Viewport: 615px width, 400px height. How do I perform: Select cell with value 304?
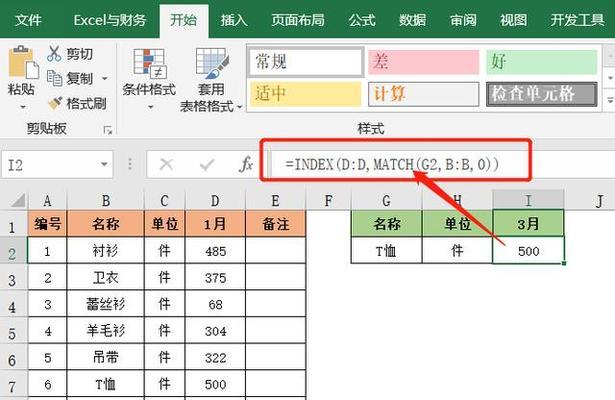pos(215,331)
